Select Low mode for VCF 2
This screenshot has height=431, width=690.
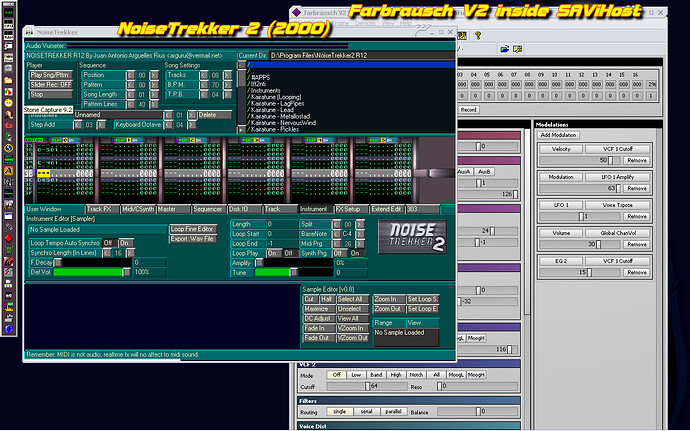point(356,375)
